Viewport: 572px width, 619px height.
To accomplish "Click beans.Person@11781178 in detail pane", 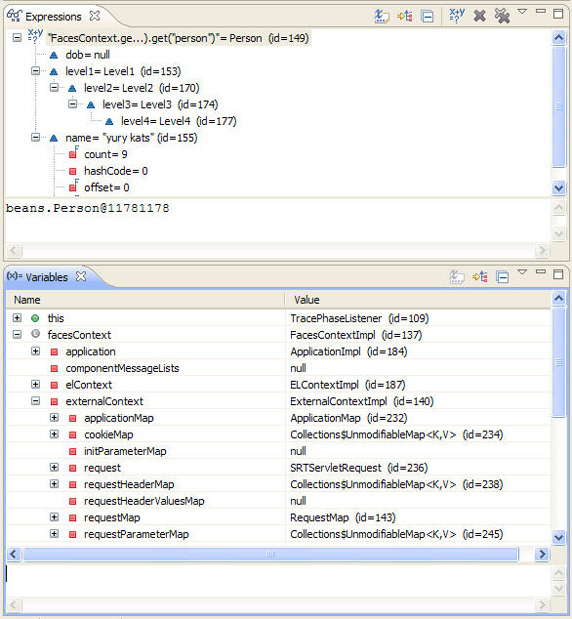I will pyautogui.click(x=88, y=208).
